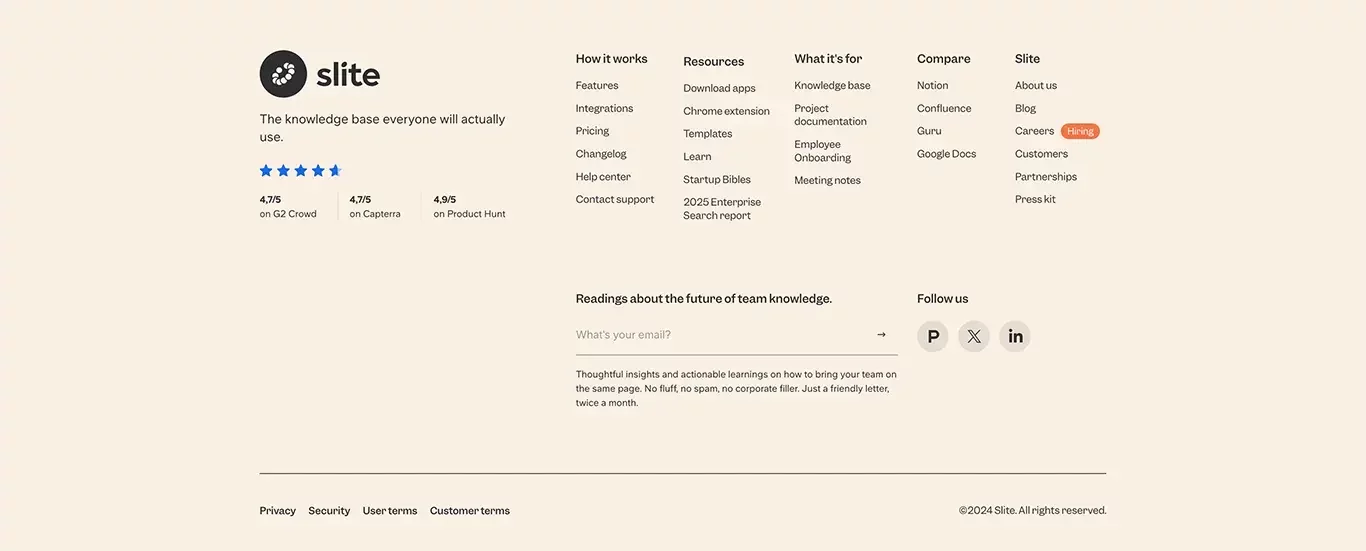Open the Customer terms link
This screenshot has height=551, width=1366.
(470, 511)
